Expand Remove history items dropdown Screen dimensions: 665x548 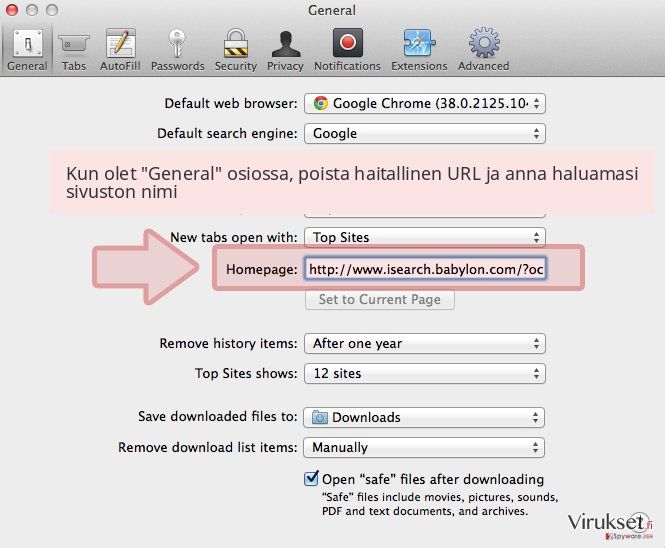coord(425,344)
